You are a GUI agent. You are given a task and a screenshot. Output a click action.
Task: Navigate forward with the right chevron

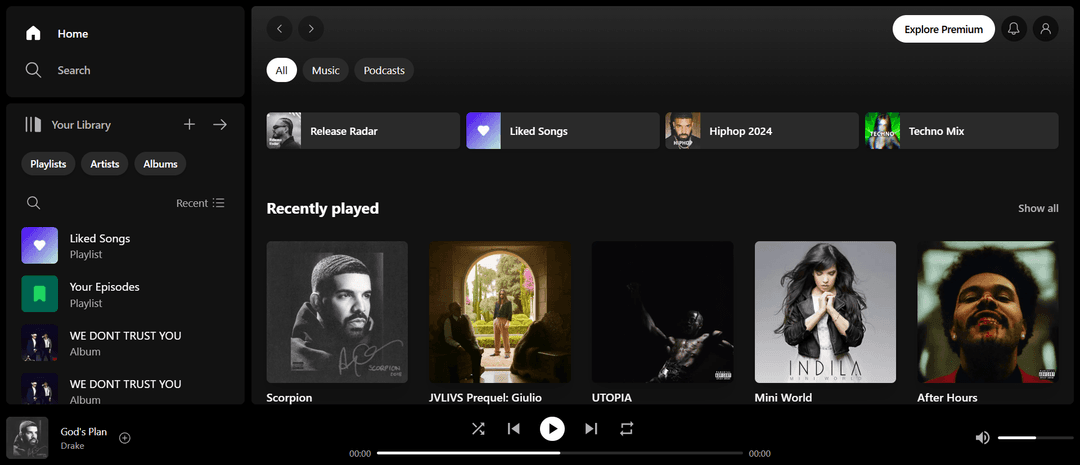tap(311, 29)
